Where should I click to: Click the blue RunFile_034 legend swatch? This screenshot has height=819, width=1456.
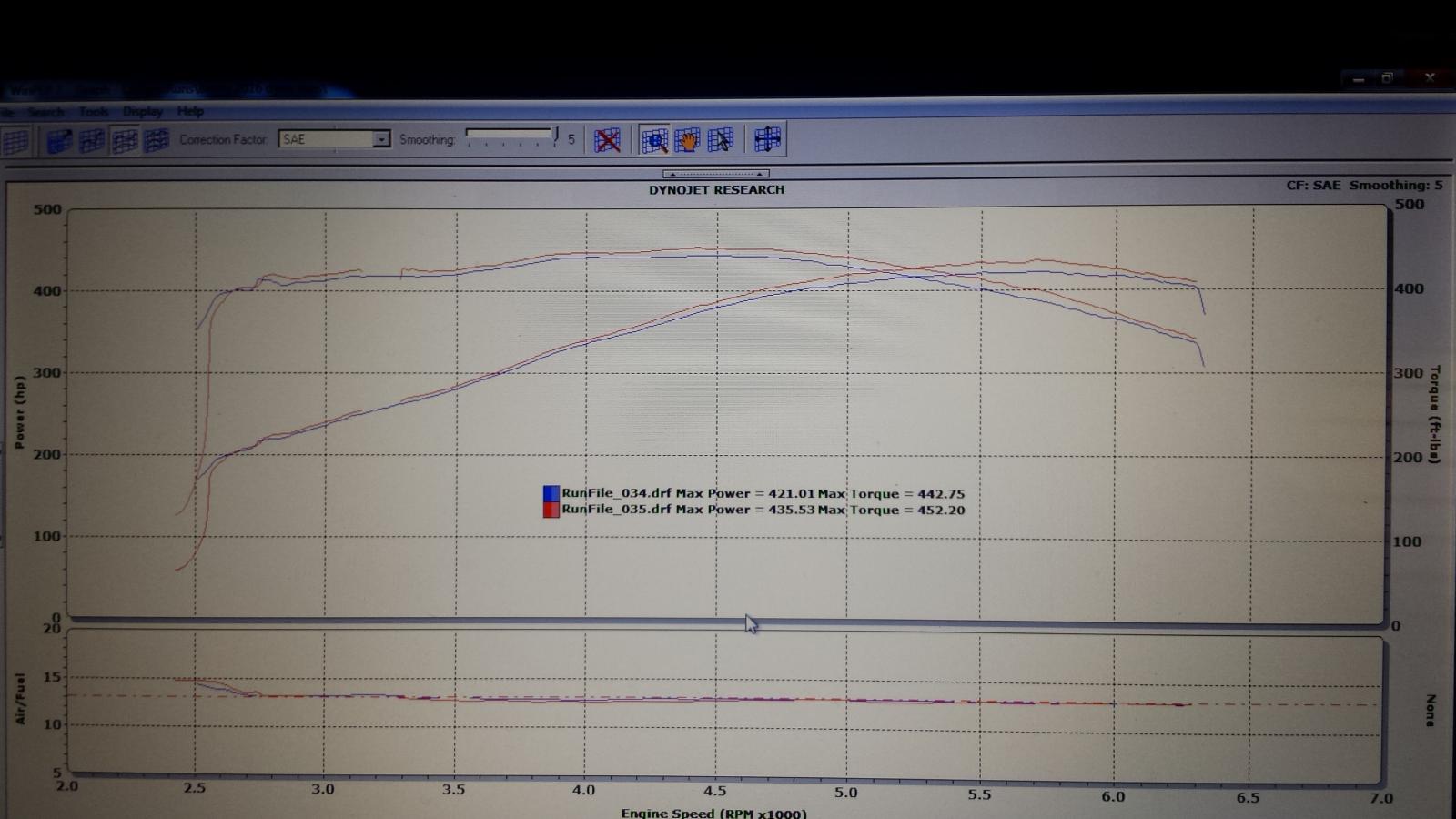click(x=551, y=494)
